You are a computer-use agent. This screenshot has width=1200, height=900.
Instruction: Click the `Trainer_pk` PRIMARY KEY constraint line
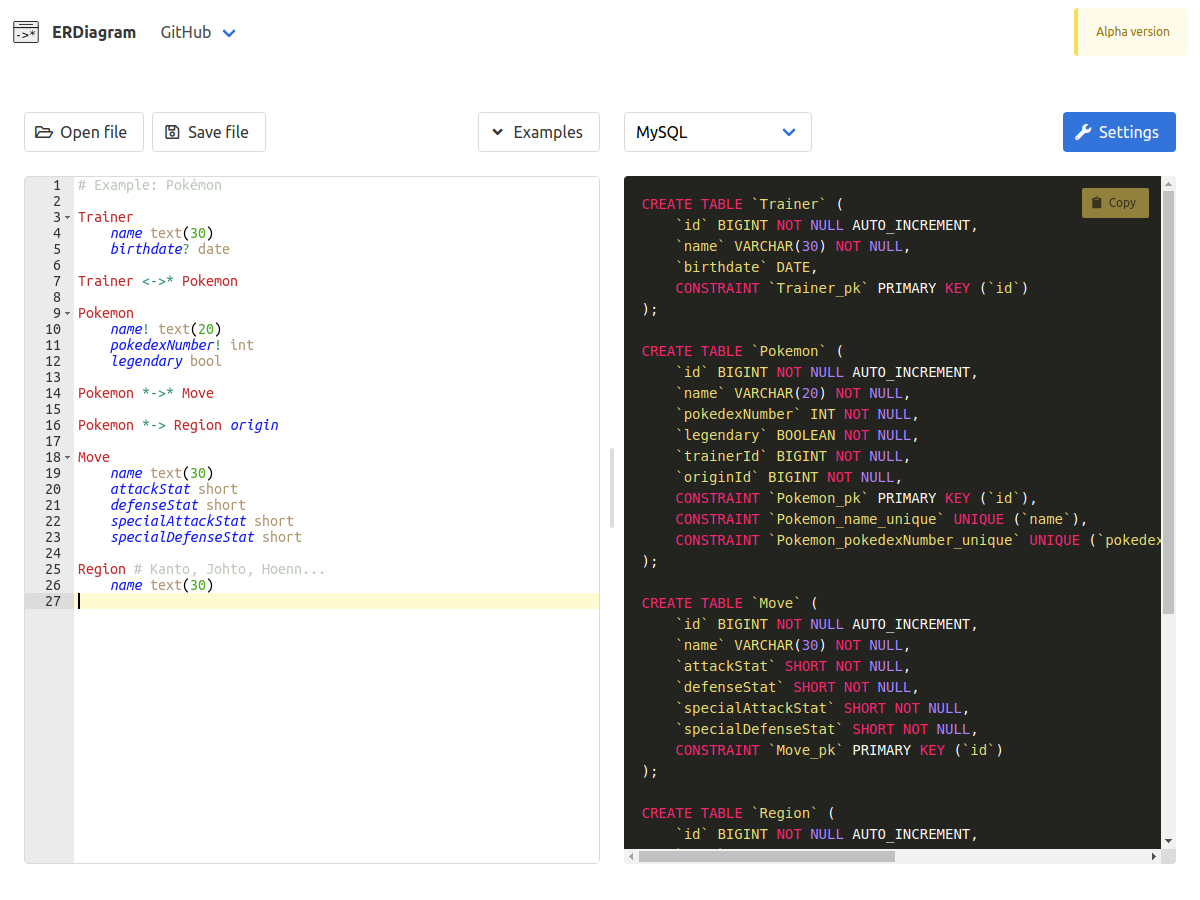[852, 288]
